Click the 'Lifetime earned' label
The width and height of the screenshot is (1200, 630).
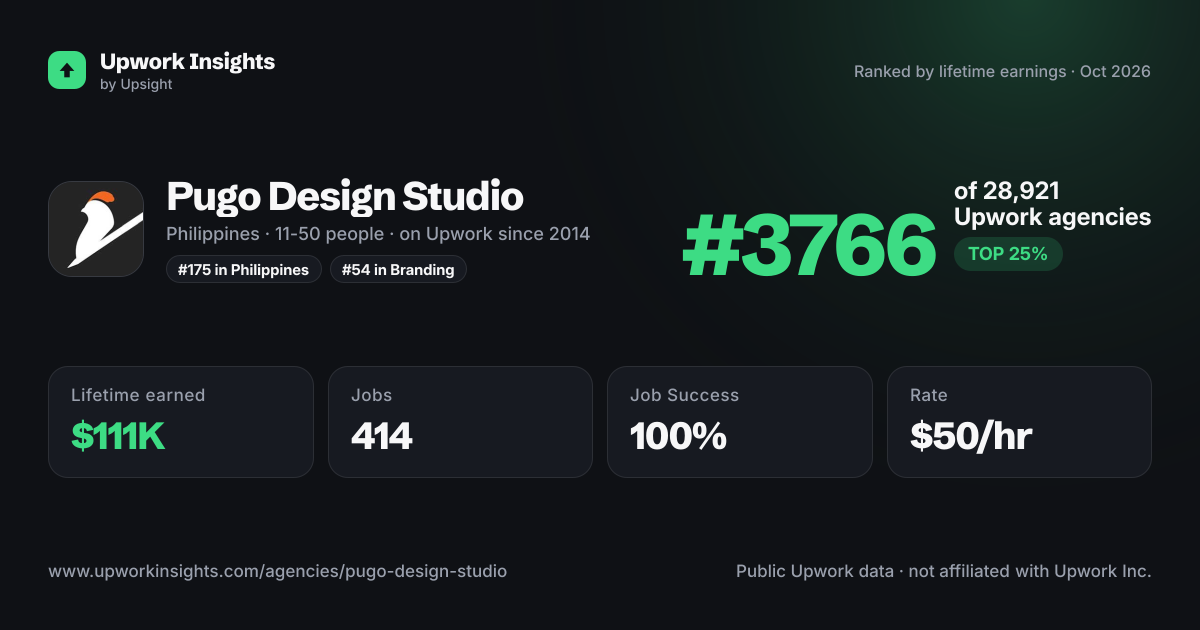pyautogui.click(x=138, y=395)
